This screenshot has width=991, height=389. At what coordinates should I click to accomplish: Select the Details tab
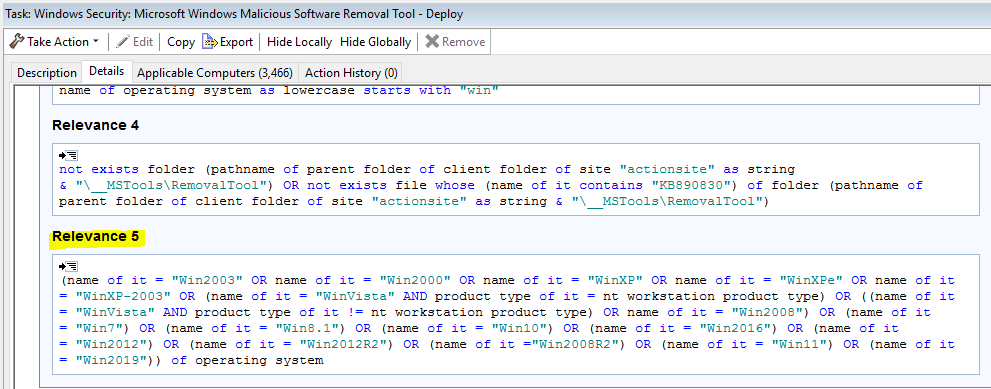point(107,71)
